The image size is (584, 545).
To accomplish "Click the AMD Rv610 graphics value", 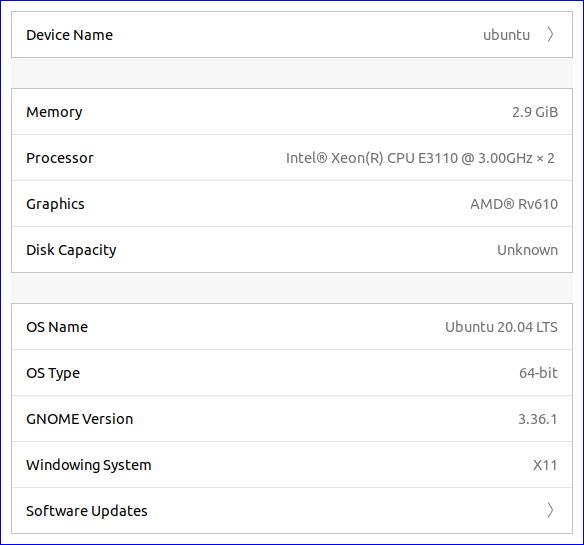I will 514,204.
